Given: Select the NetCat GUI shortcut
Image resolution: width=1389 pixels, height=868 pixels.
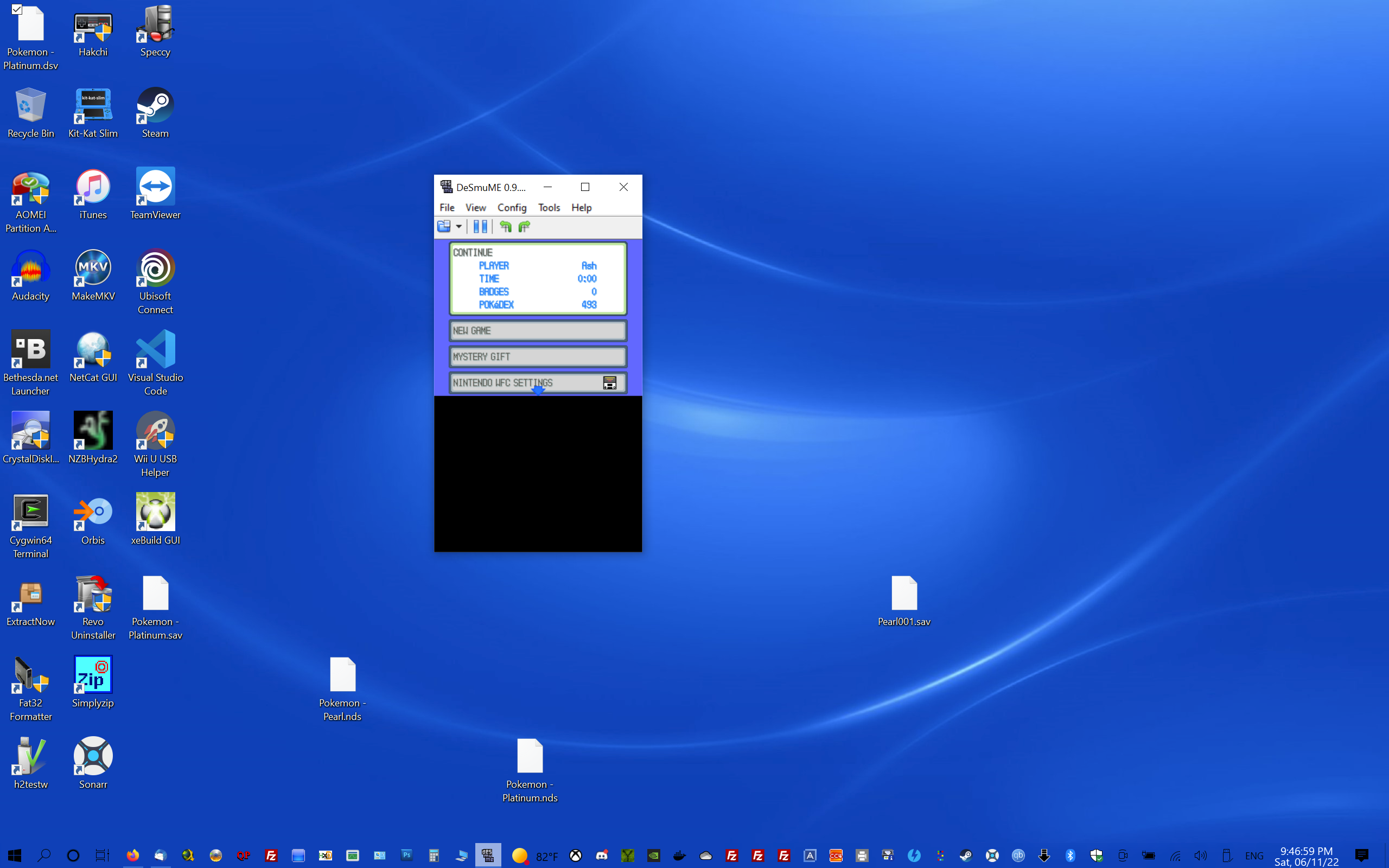Looking at the screenshot, I should coord(93,357).
